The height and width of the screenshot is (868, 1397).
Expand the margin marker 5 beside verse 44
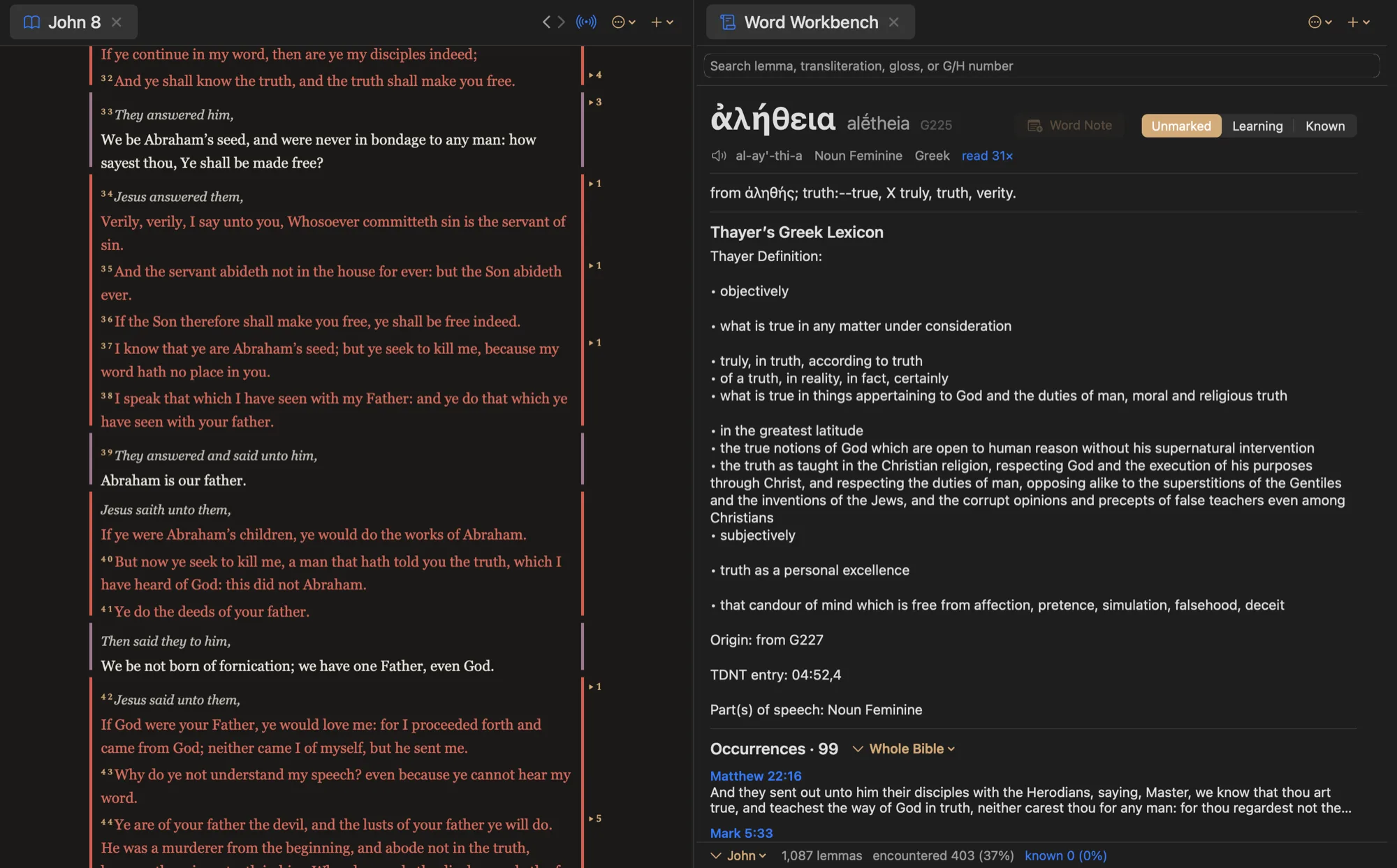pos(595,818)
